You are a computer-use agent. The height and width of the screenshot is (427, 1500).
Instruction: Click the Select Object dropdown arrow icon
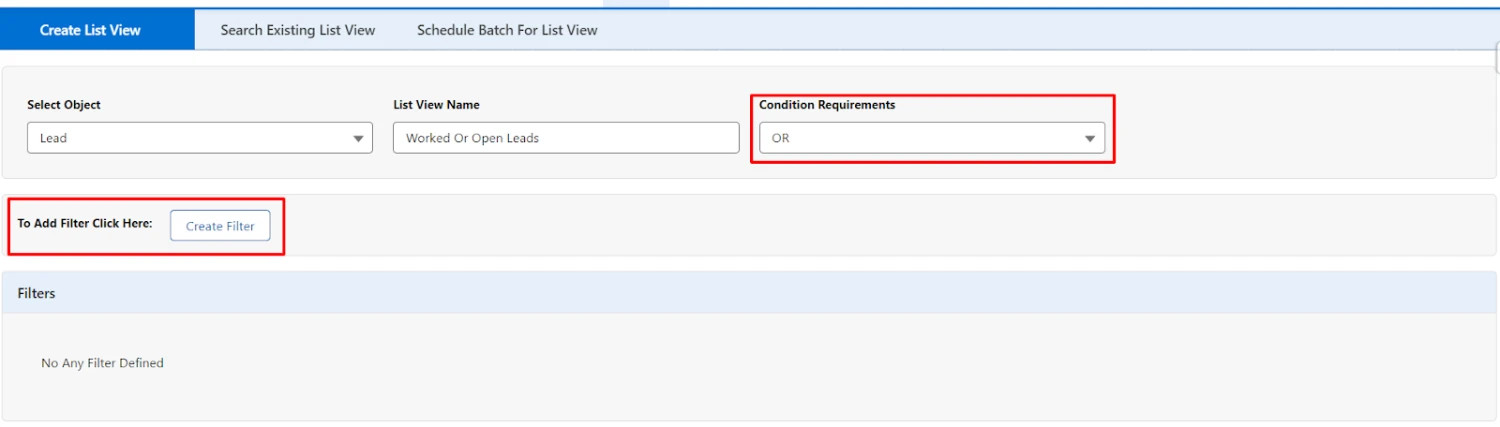point(358,139)
